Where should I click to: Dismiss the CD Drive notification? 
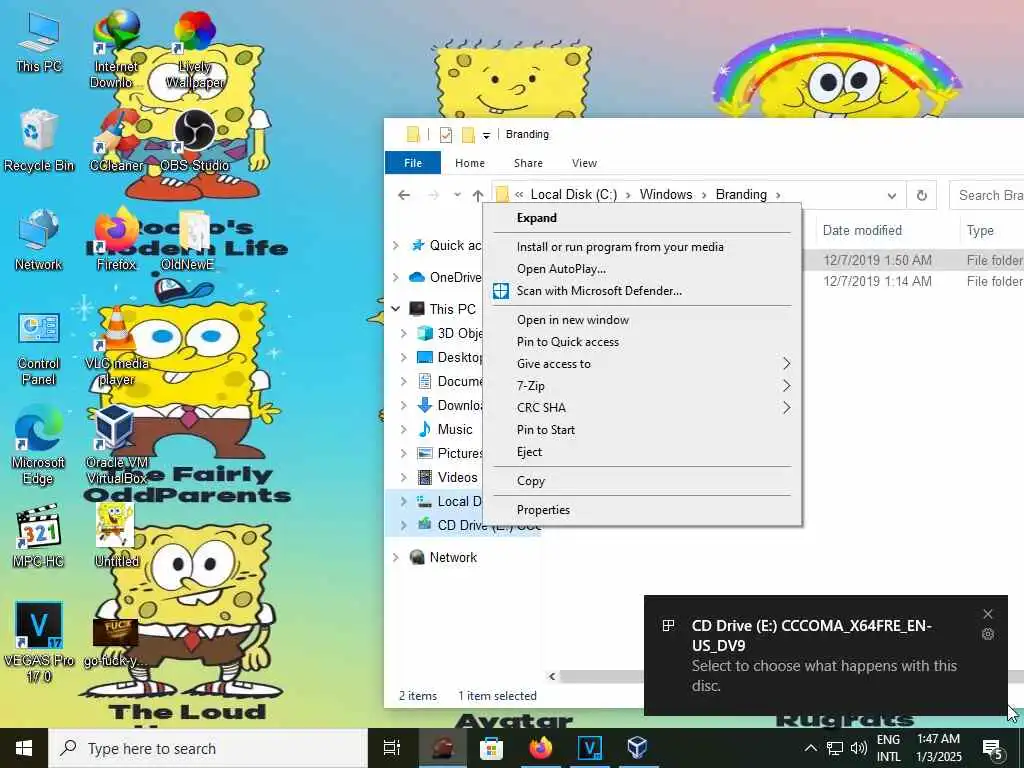[987, 614]
